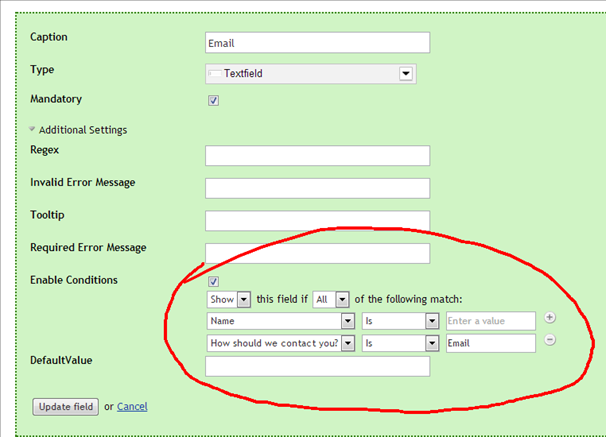Click the Caption input containing Email
The width and height of the screenshot is (606, 437).
coord(317,43)
